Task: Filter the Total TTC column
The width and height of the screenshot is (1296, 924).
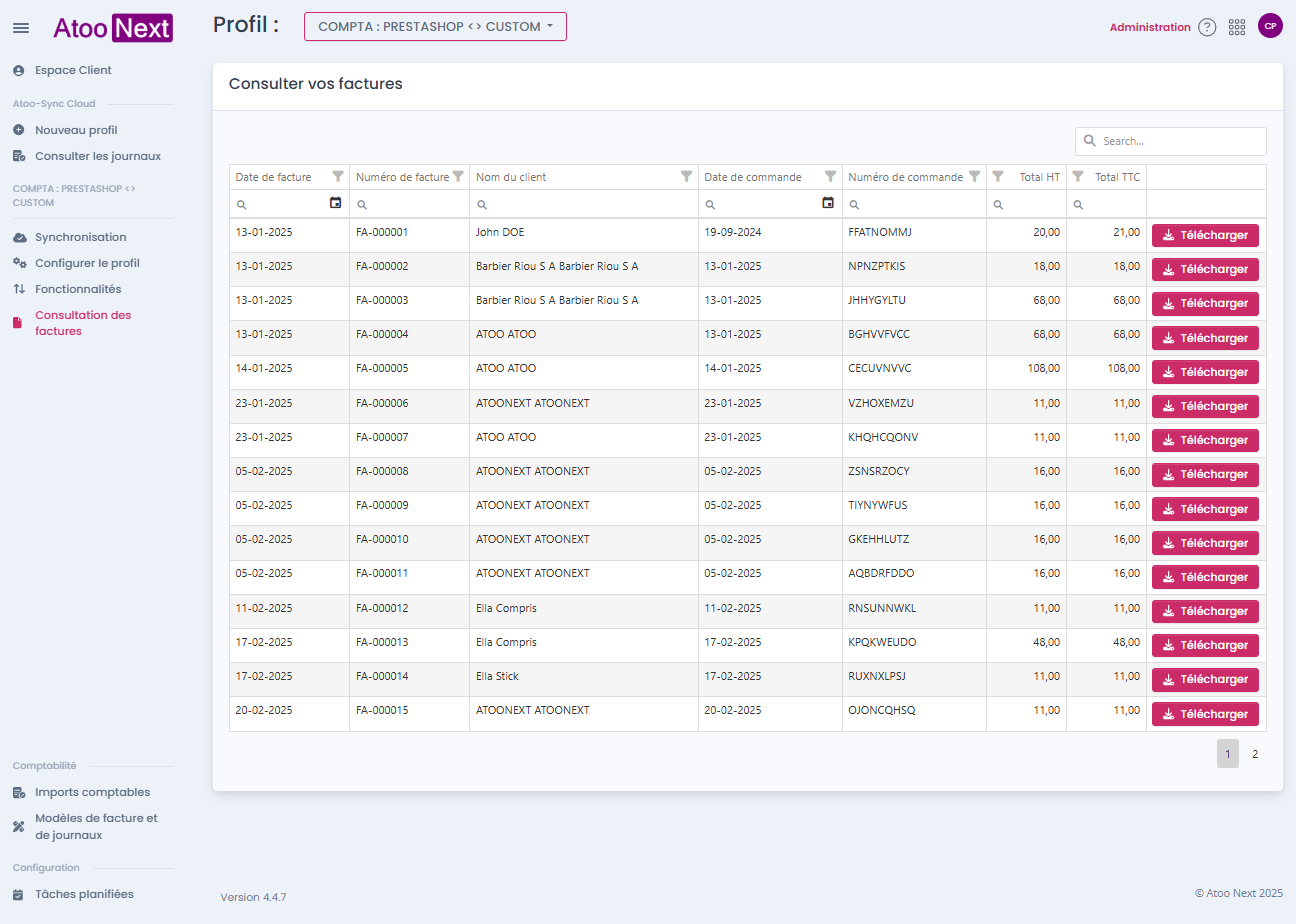Action: click(x=1078, y=176)
